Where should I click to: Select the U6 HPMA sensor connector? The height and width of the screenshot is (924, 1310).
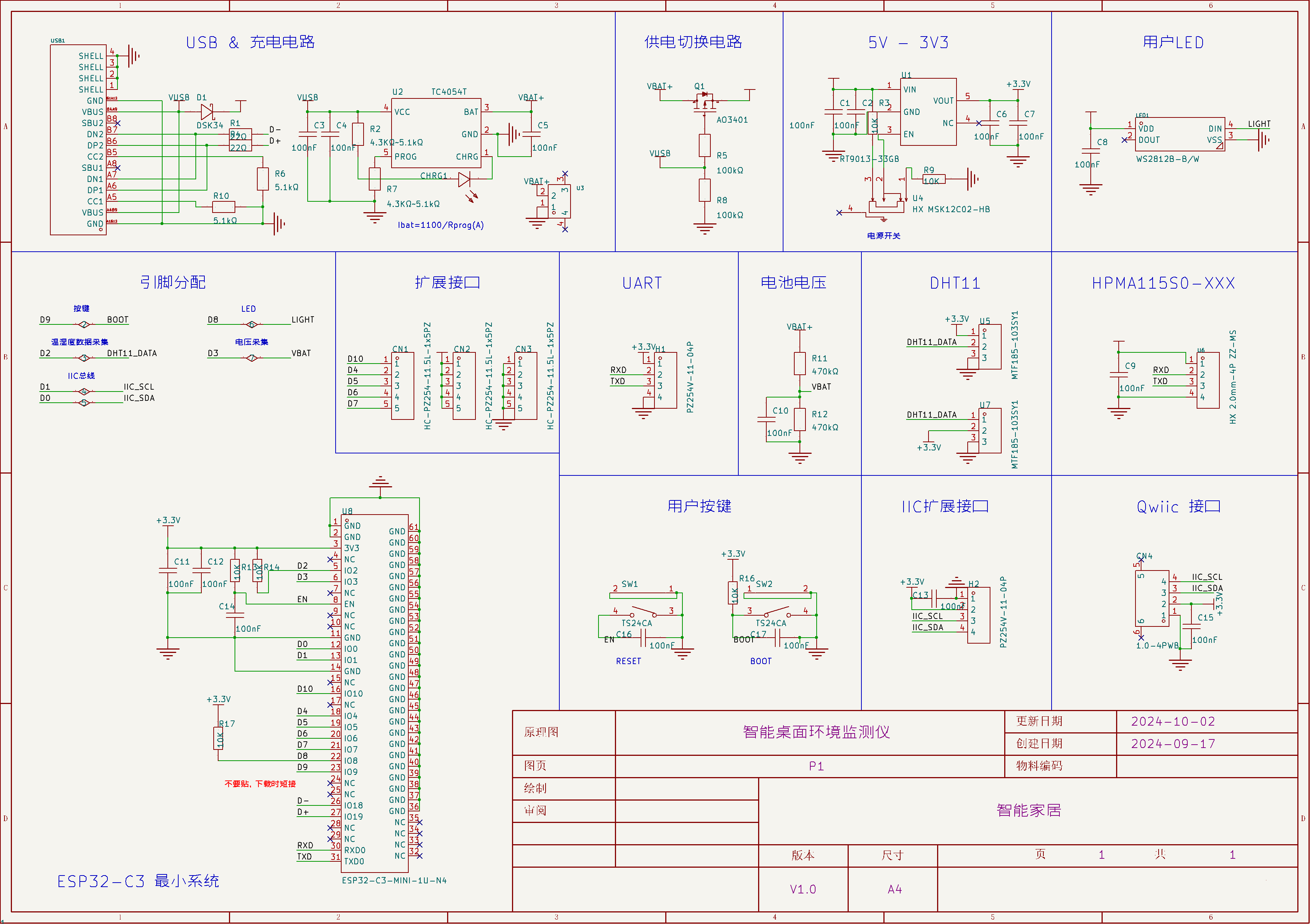coord(1208,380)
